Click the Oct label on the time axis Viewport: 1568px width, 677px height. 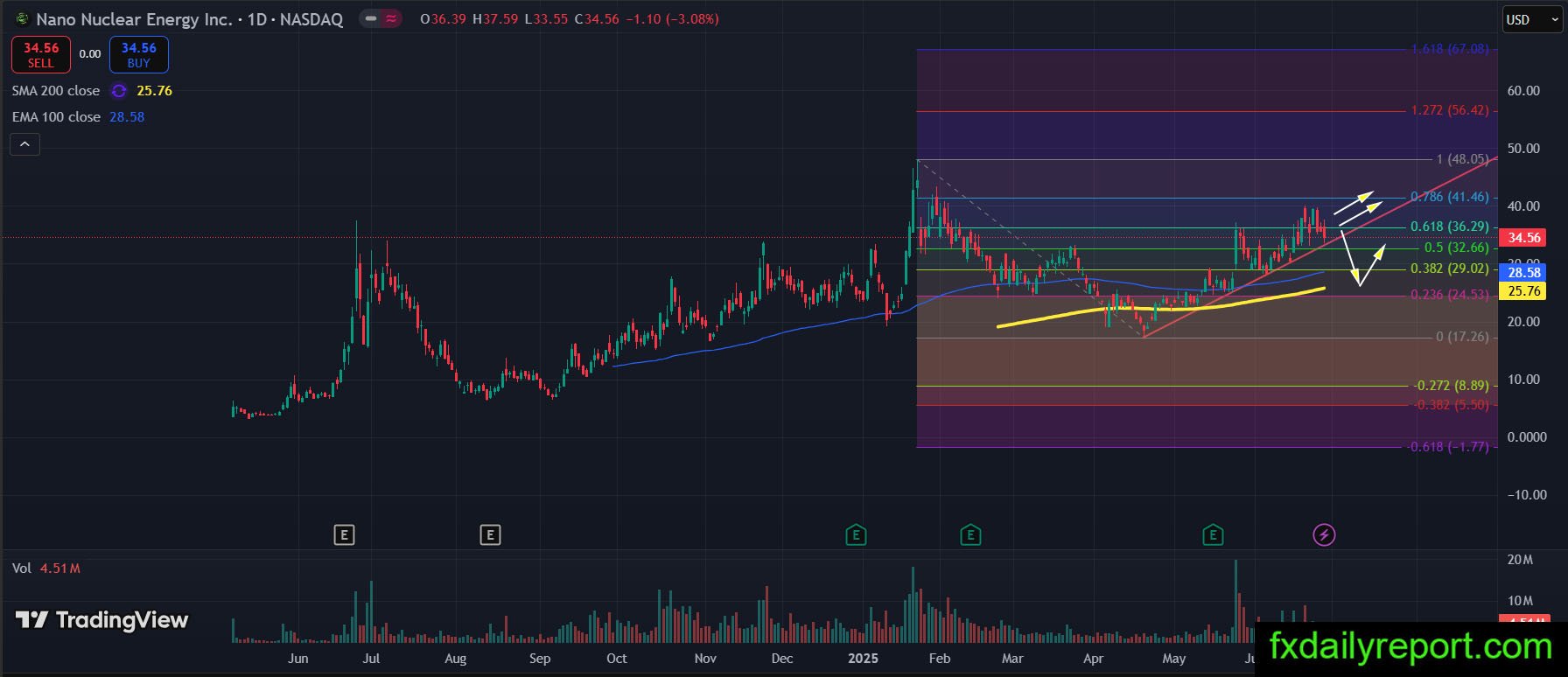point(617,659)
